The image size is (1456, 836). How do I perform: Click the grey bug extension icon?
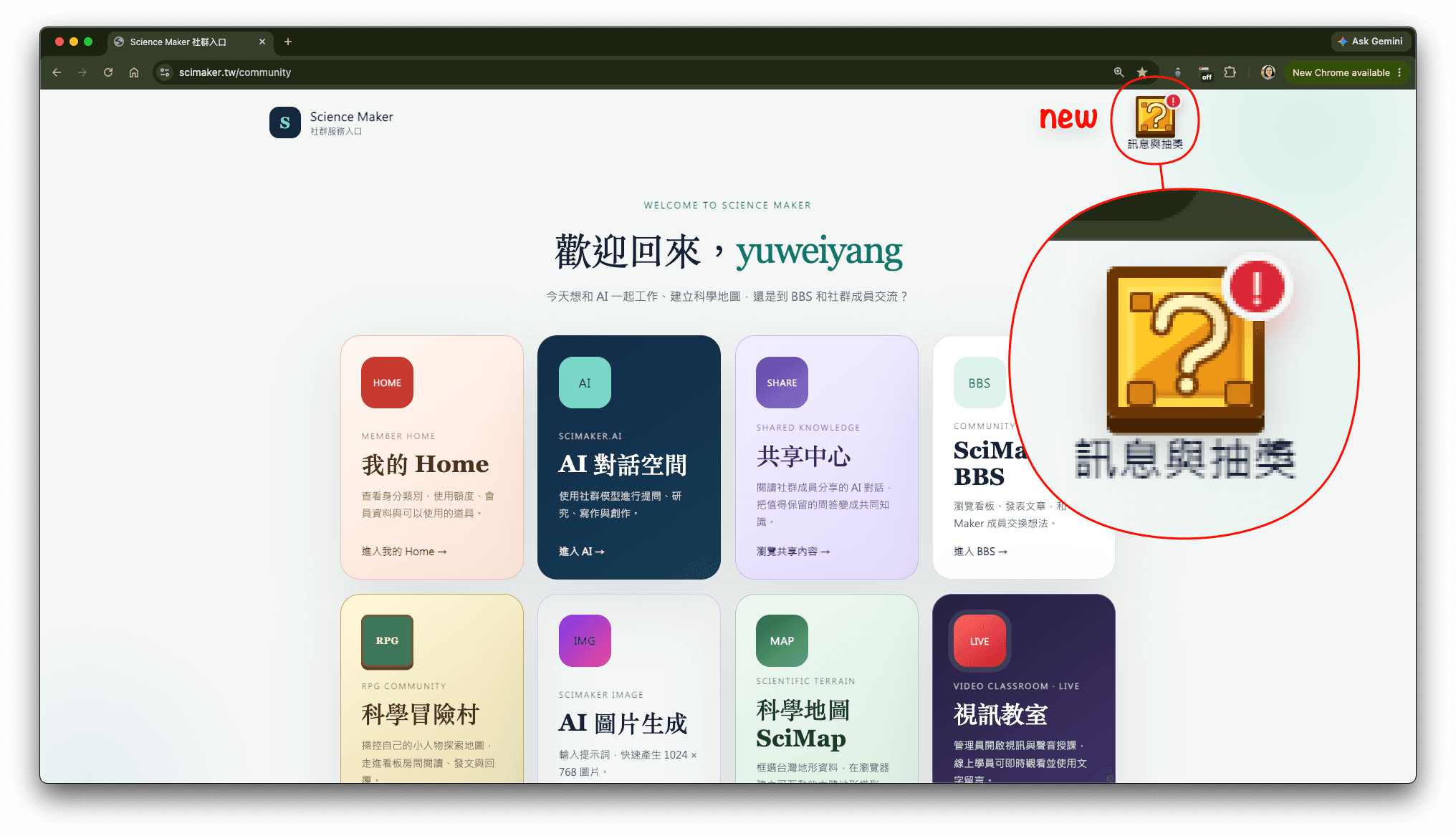click(1177, 72)
